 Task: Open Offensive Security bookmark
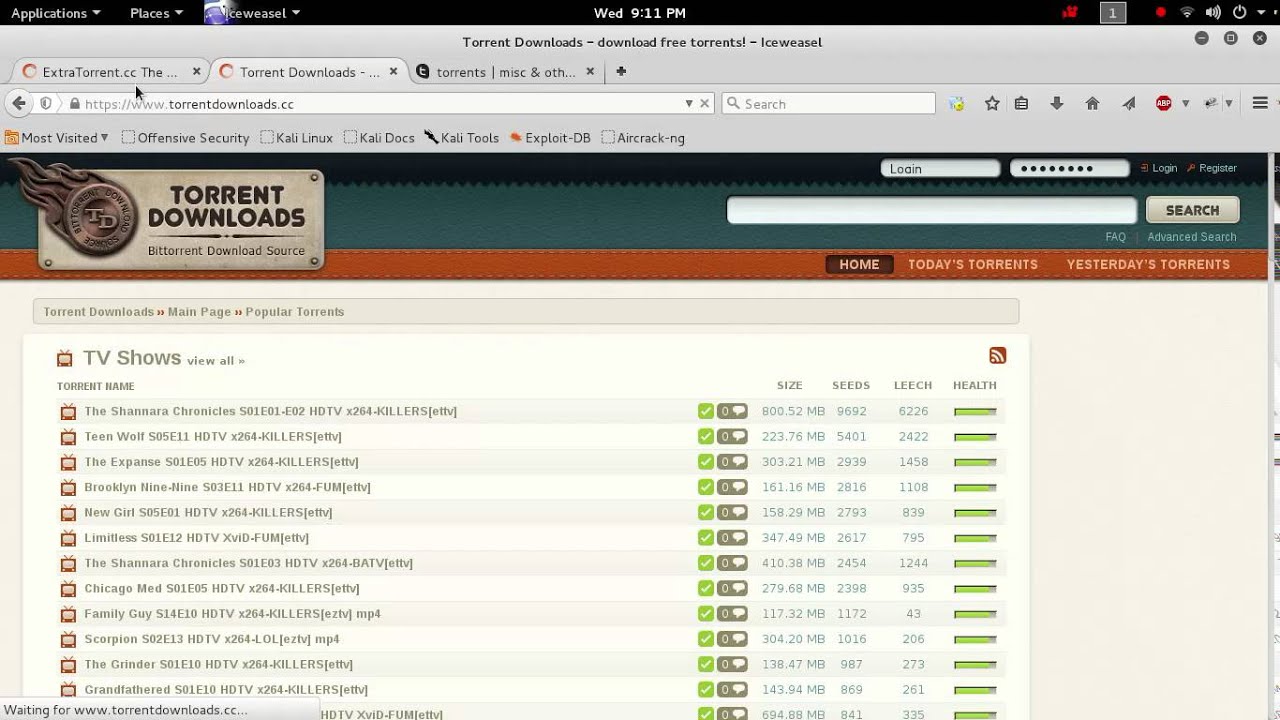[x=185, y=138]
